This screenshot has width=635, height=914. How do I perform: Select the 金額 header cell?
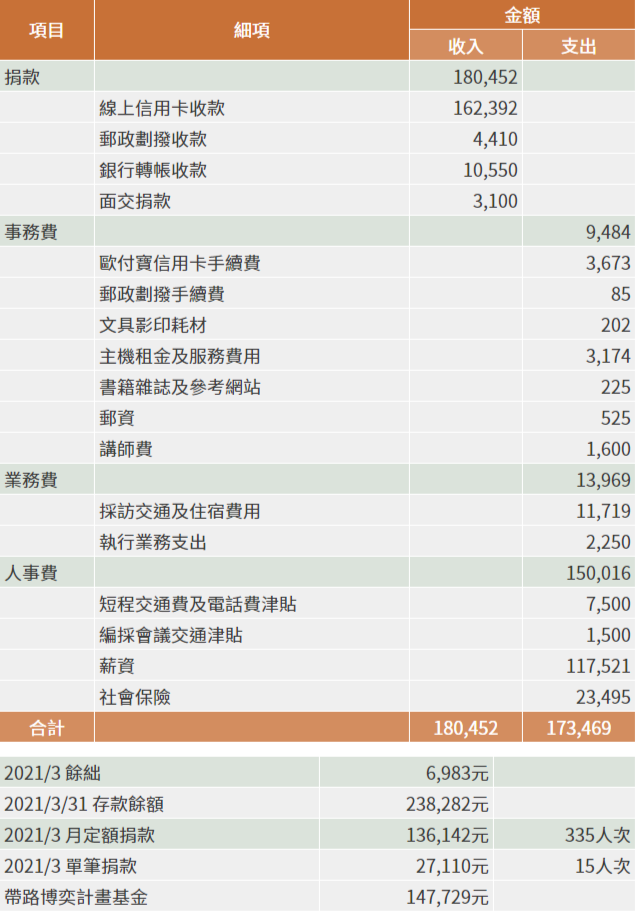pos(522,15)
